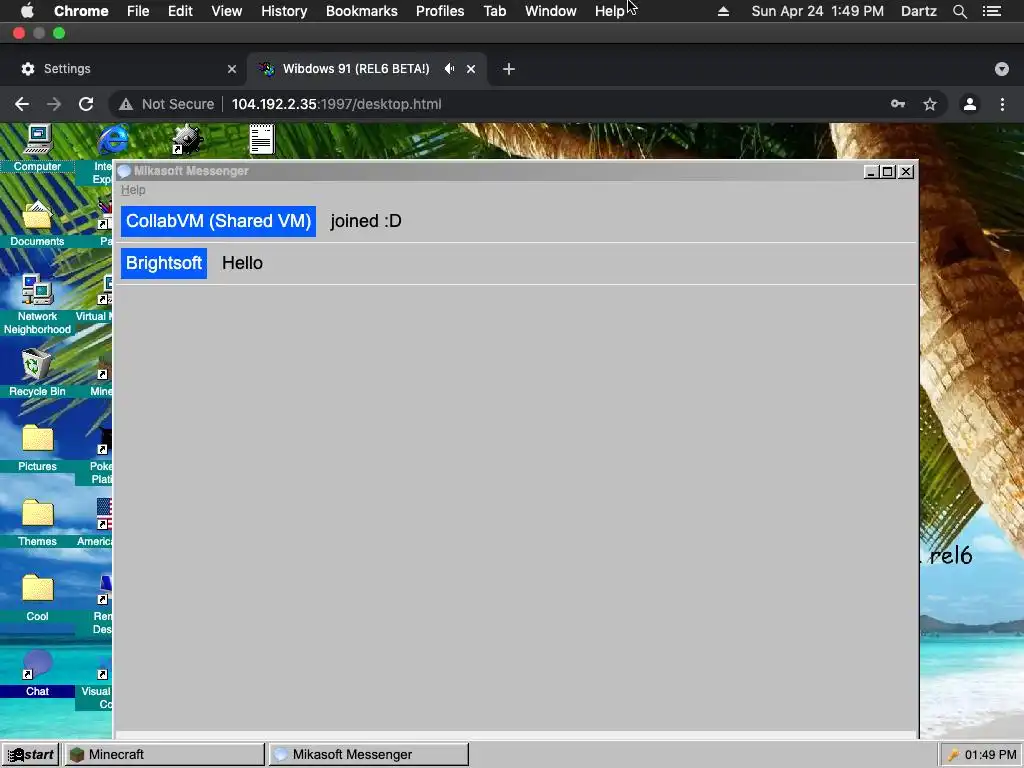Click the macOS green fullscreen button
Viewport: 1024px width, 768px height.
coord(59,33)
